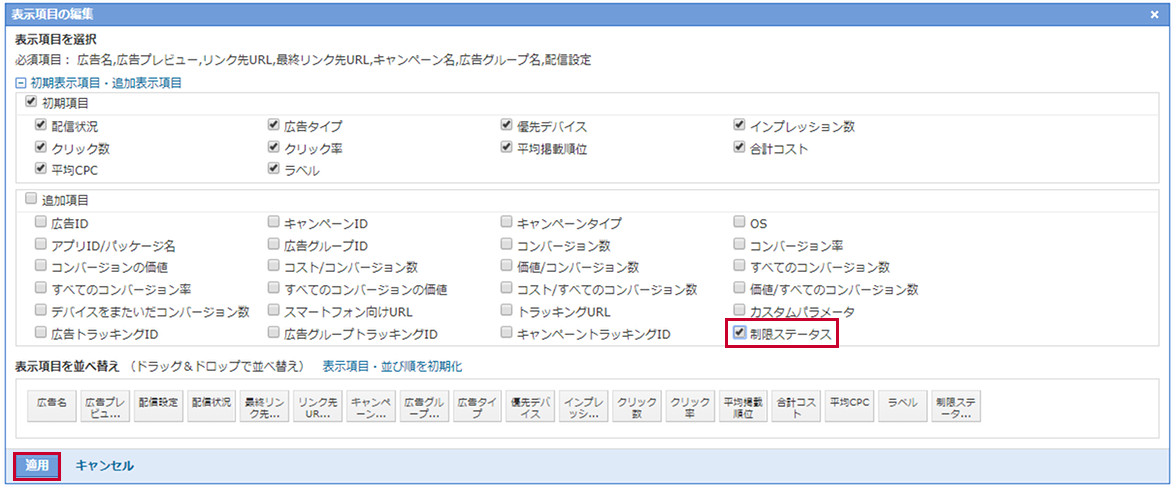Check the キャンペーンタイプ checkbox
Screen dimensions: 1176x490
pos(507,222)
